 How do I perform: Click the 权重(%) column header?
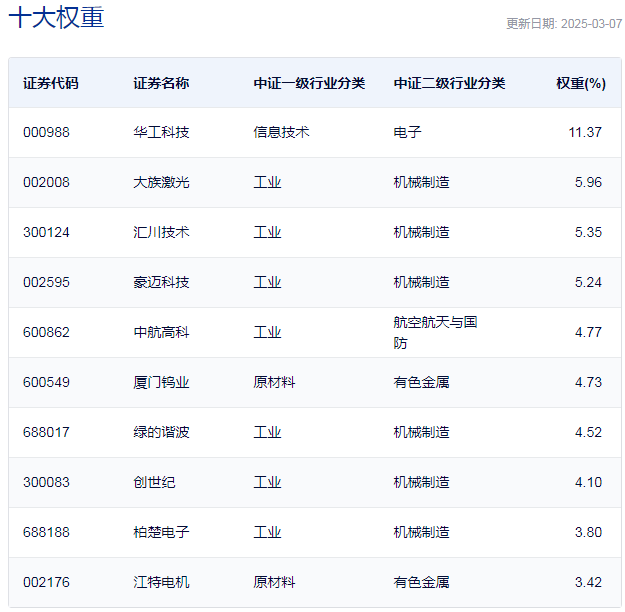580,83
